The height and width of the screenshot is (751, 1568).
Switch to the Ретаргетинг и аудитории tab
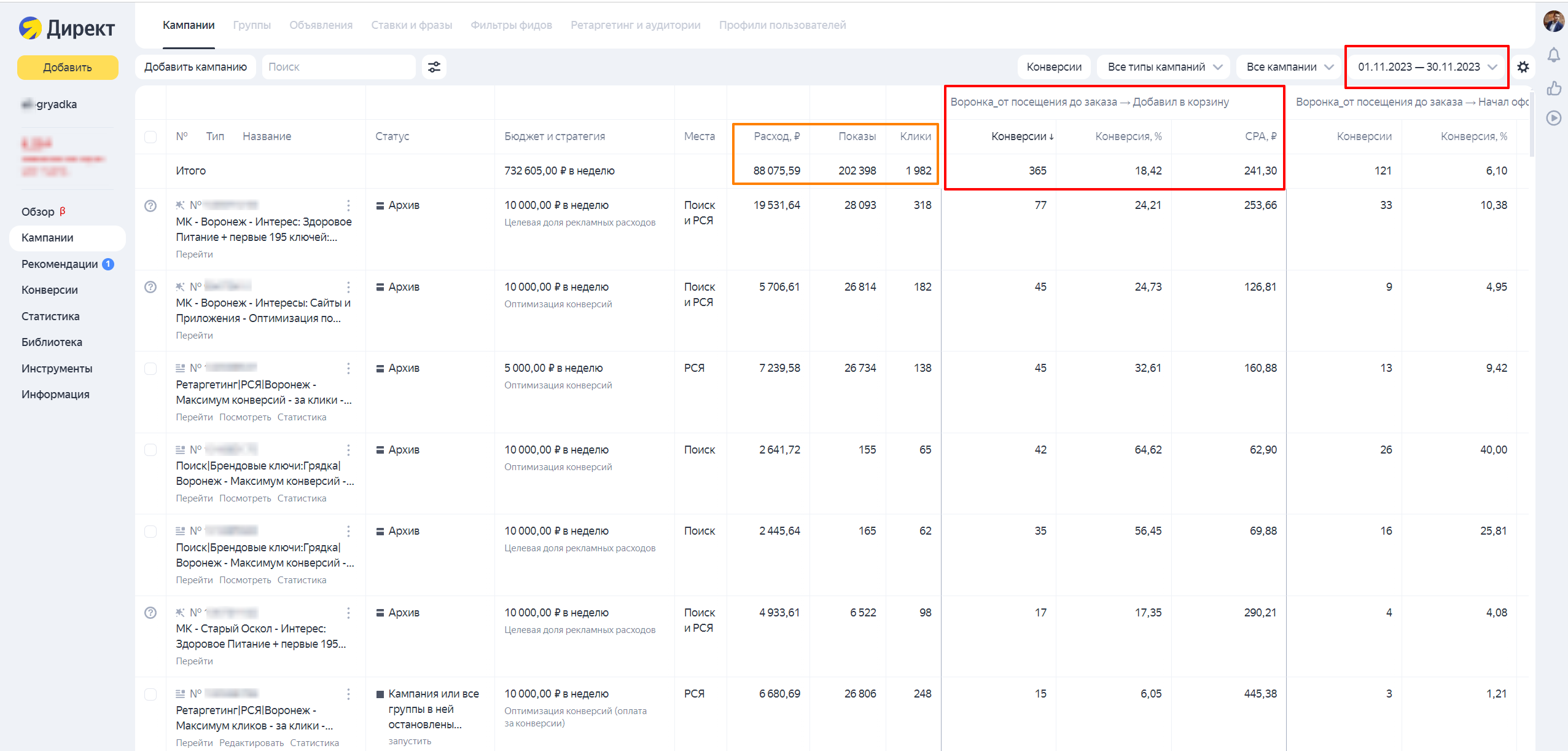pyautogui.click(x=635, y=25)
